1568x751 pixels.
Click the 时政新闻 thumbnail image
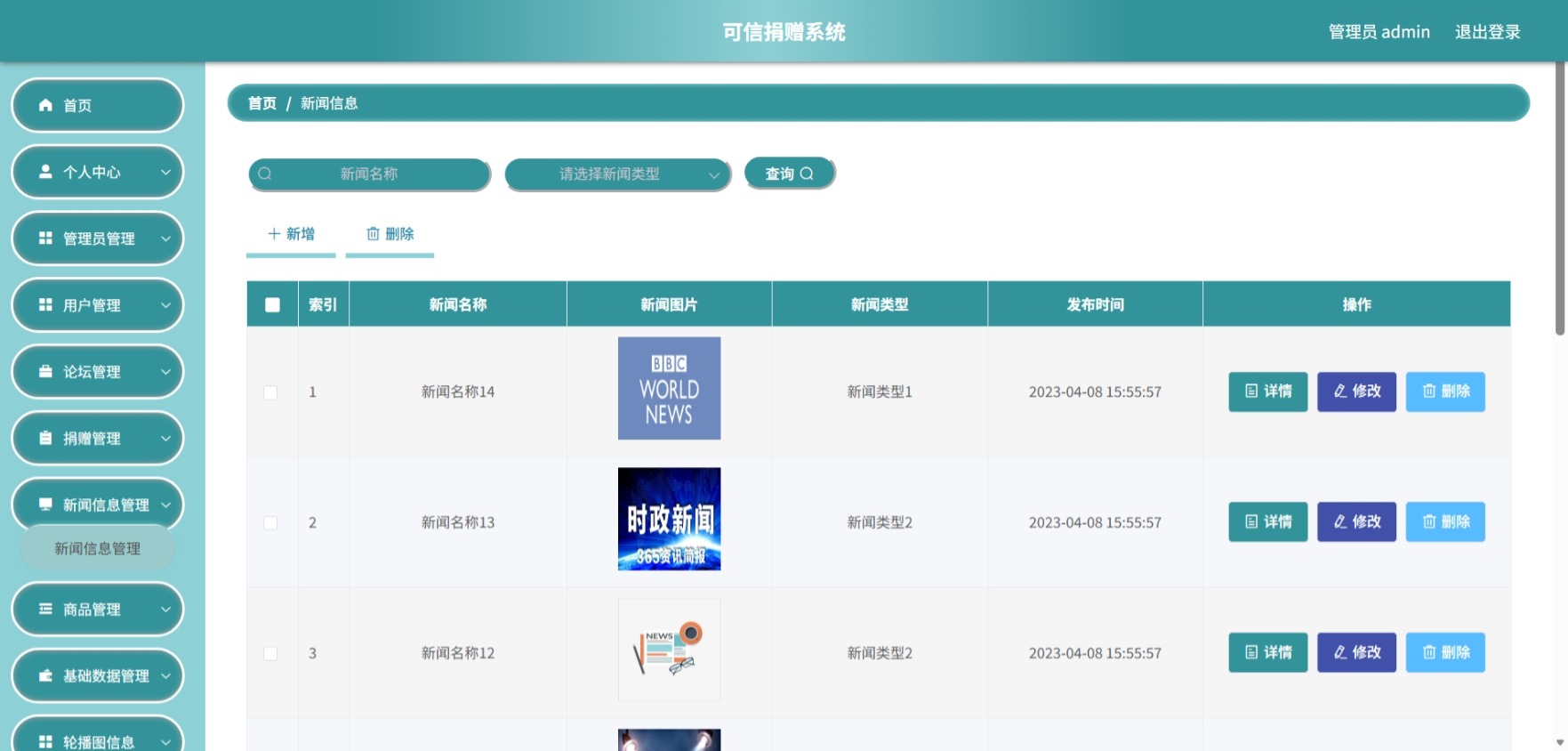coord(669,519)
